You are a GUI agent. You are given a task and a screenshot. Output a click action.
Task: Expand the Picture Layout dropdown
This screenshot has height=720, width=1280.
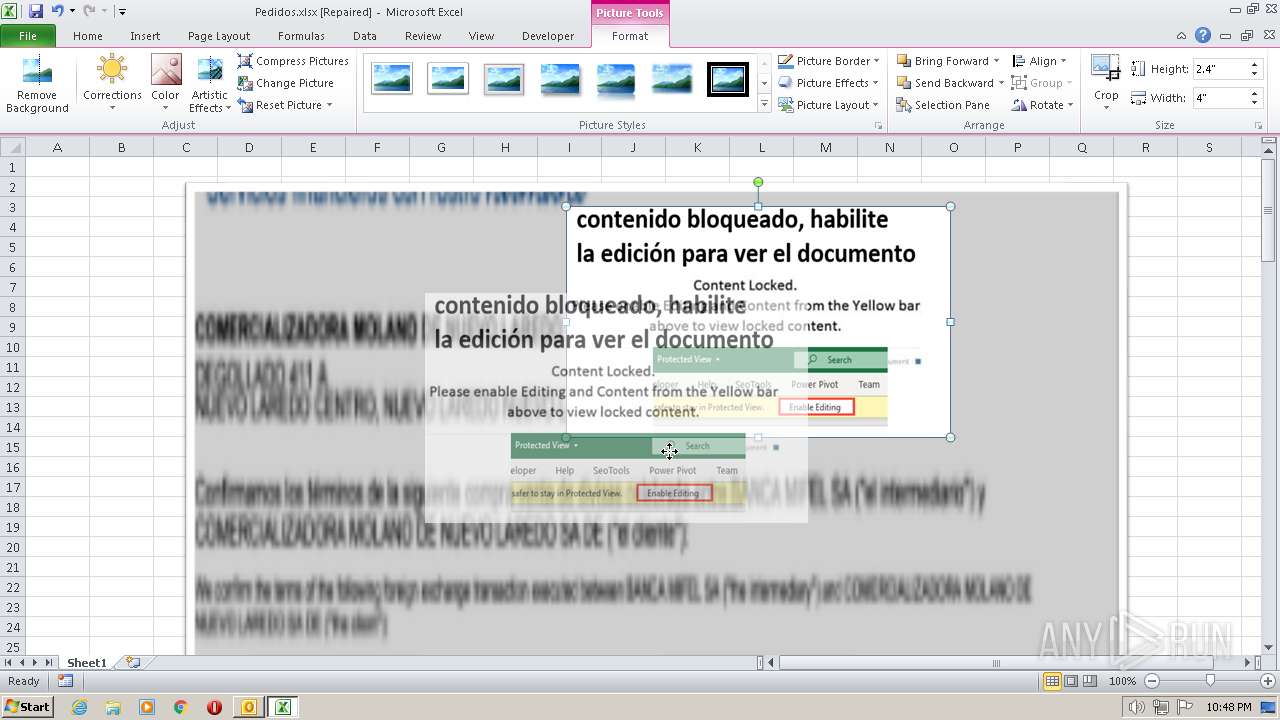tap(828, 105)
